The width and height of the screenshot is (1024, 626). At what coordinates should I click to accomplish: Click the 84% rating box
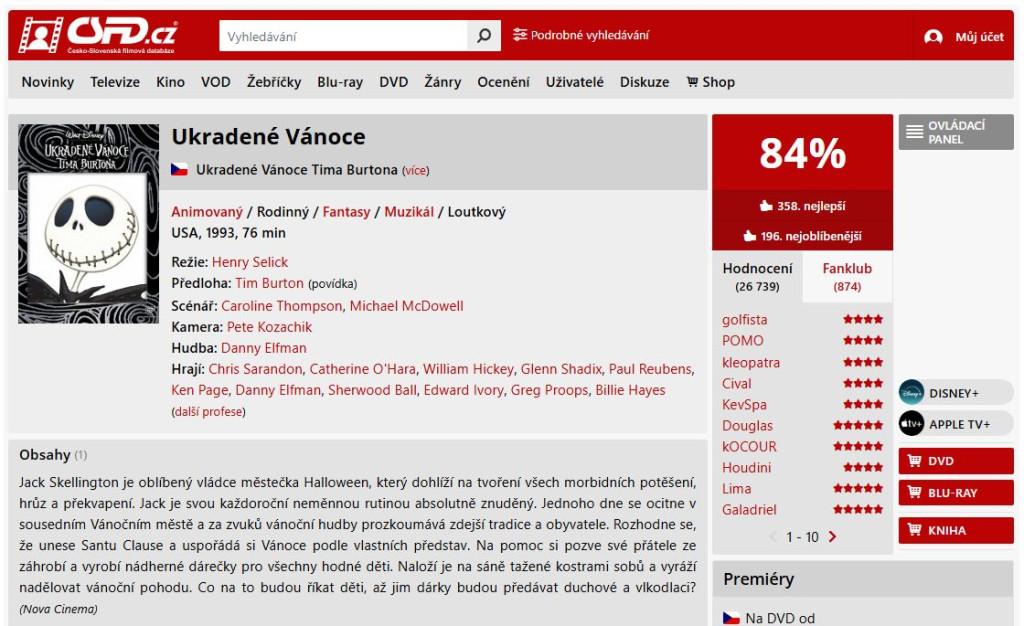(x=803, y=153)
